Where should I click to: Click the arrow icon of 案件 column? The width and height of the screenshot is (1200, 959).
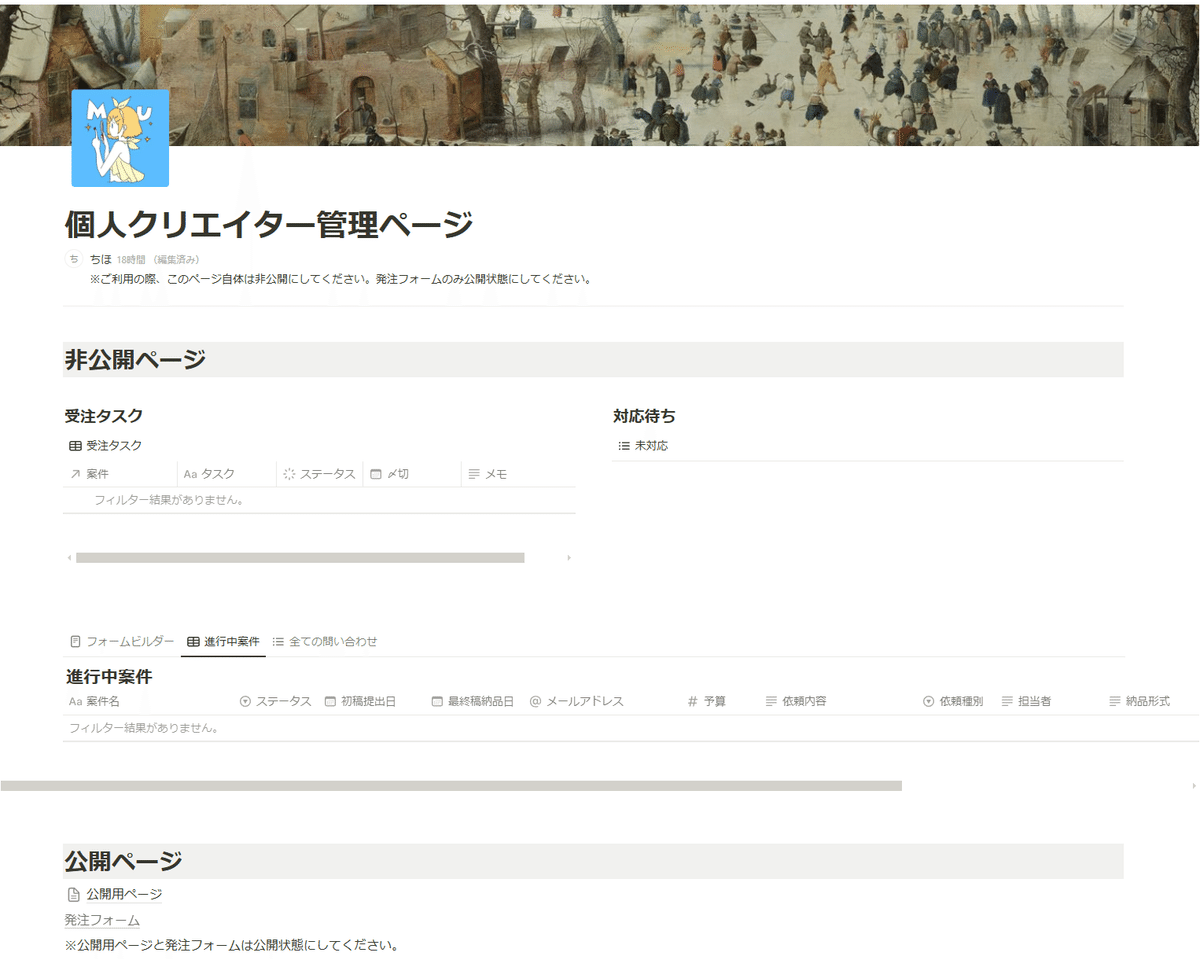pyautogui.click(x=75, y=474)
